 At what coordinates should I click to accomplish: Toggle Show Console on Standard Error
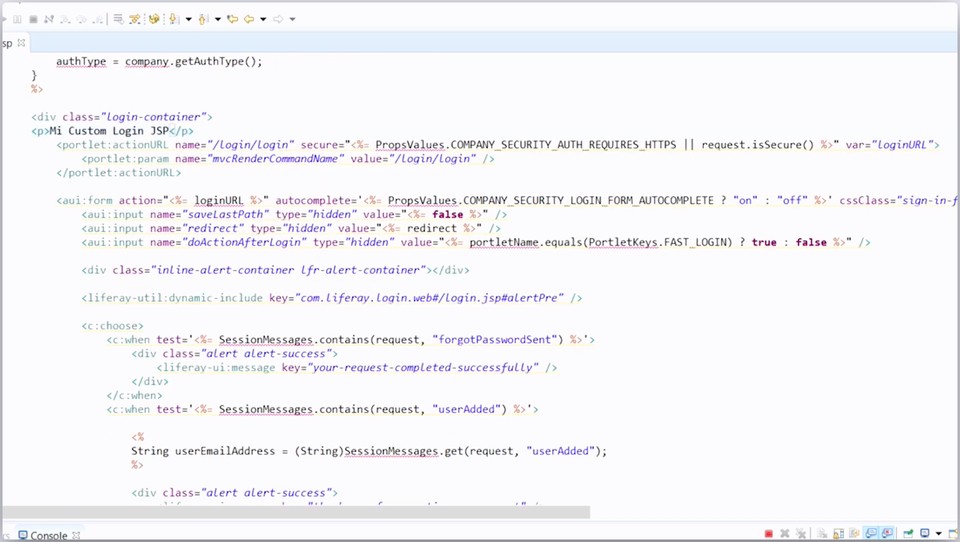point(887,534)
